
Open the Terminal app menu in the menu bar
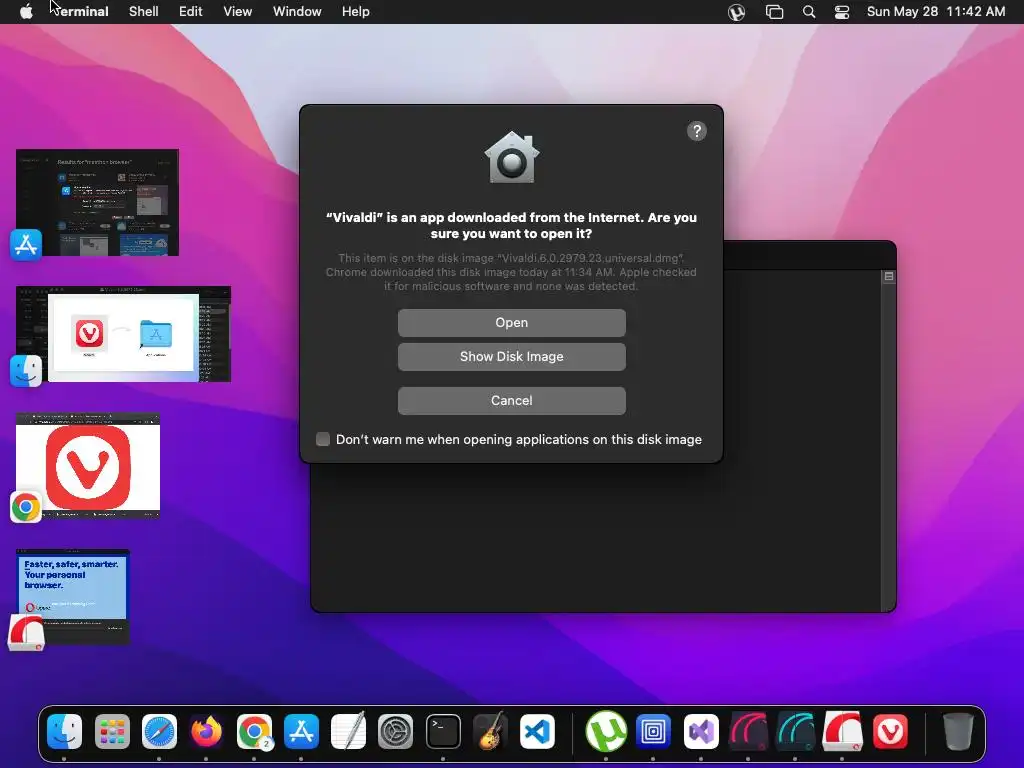80,12
